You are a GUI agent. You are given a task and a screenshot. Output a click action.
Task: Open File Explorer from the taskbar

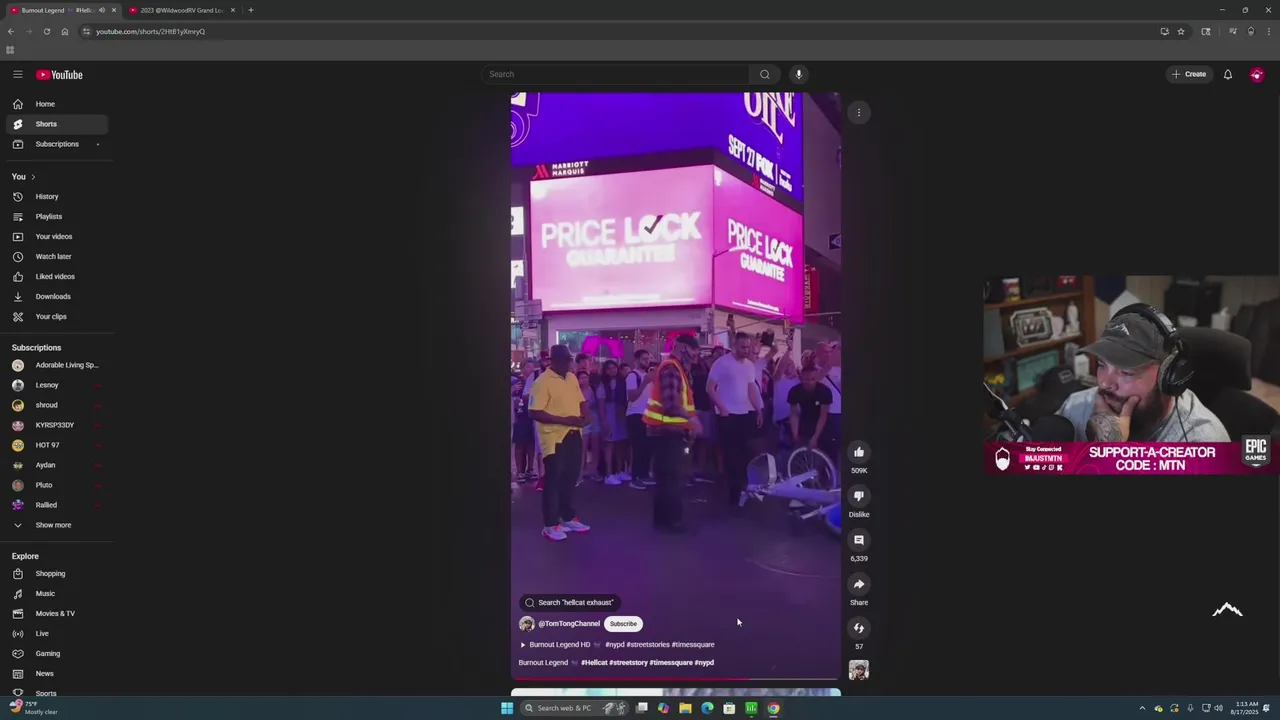(685, 708)
